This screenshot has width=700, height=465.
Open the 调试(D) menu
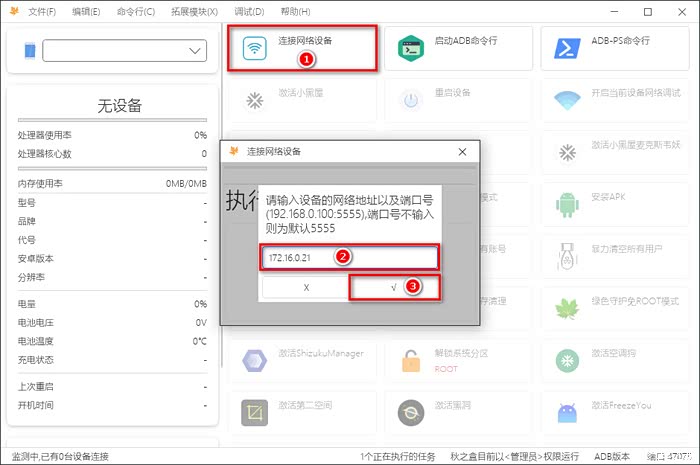pyautogui.click(x=249, y=12)
